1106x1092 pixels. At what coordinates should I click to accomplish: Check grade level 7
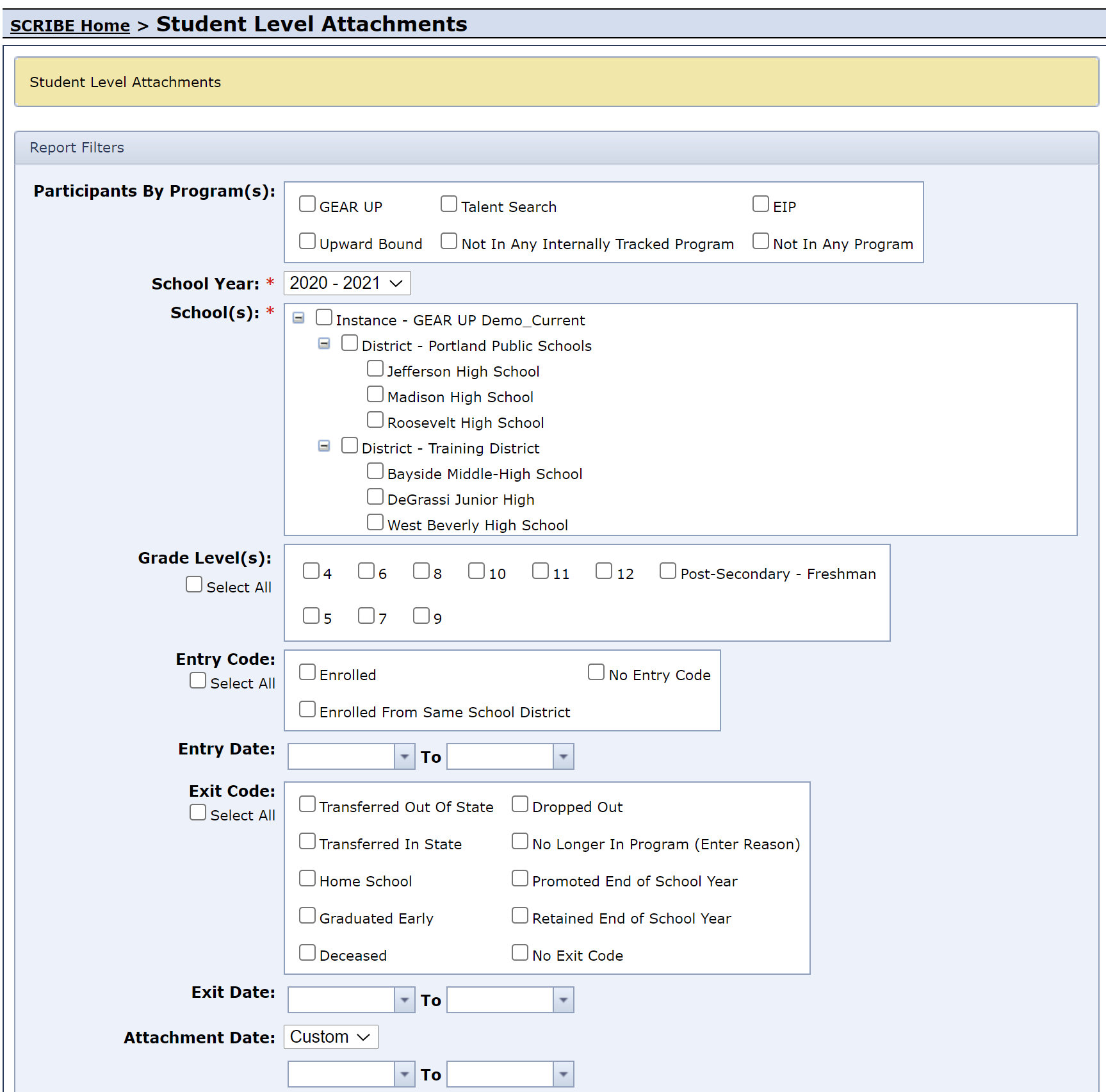tap(366, 615)
